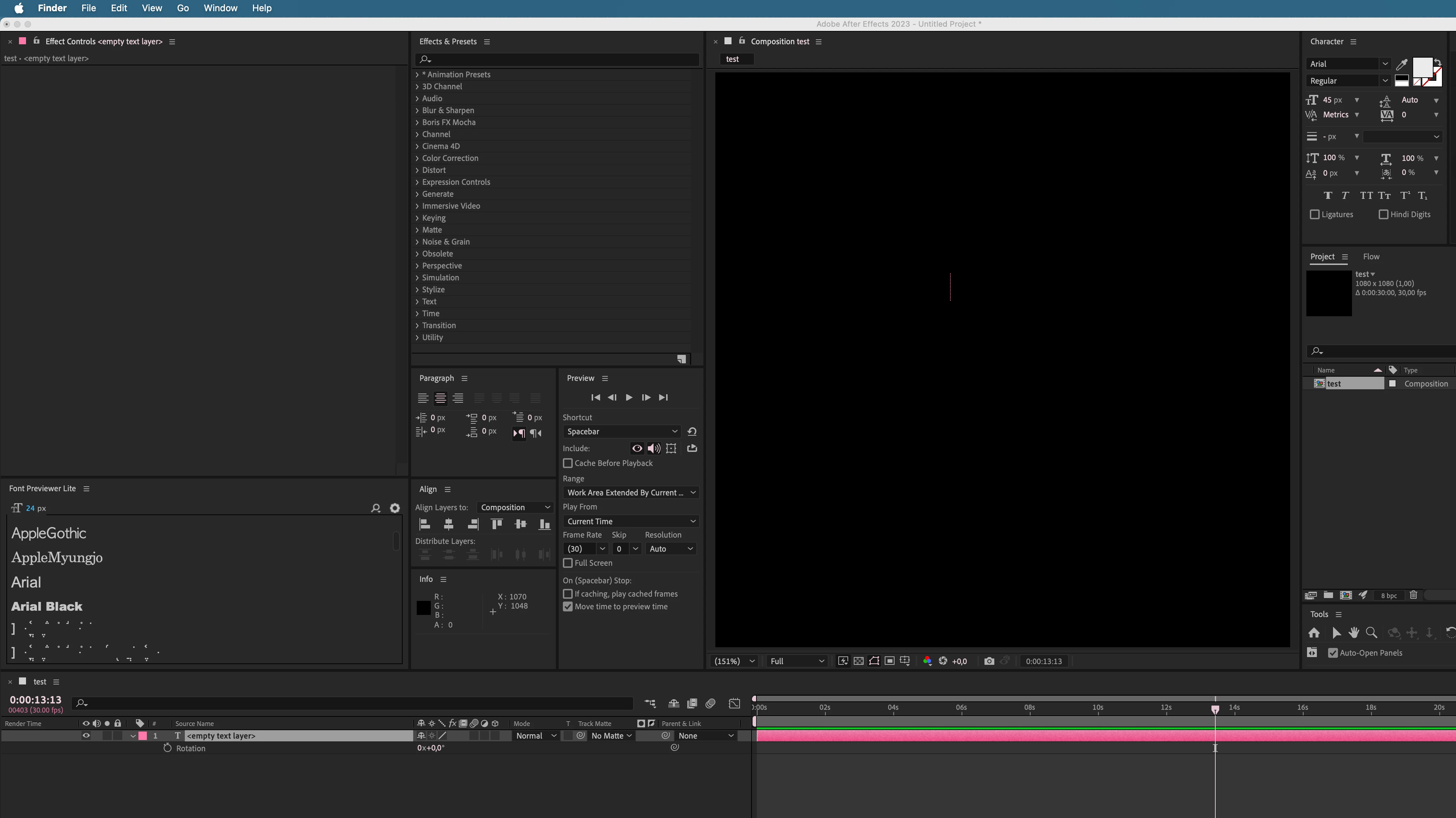1456x818 pixels.
Task: Click the eyedropper in Character panel
Action: pos(1402,64)
